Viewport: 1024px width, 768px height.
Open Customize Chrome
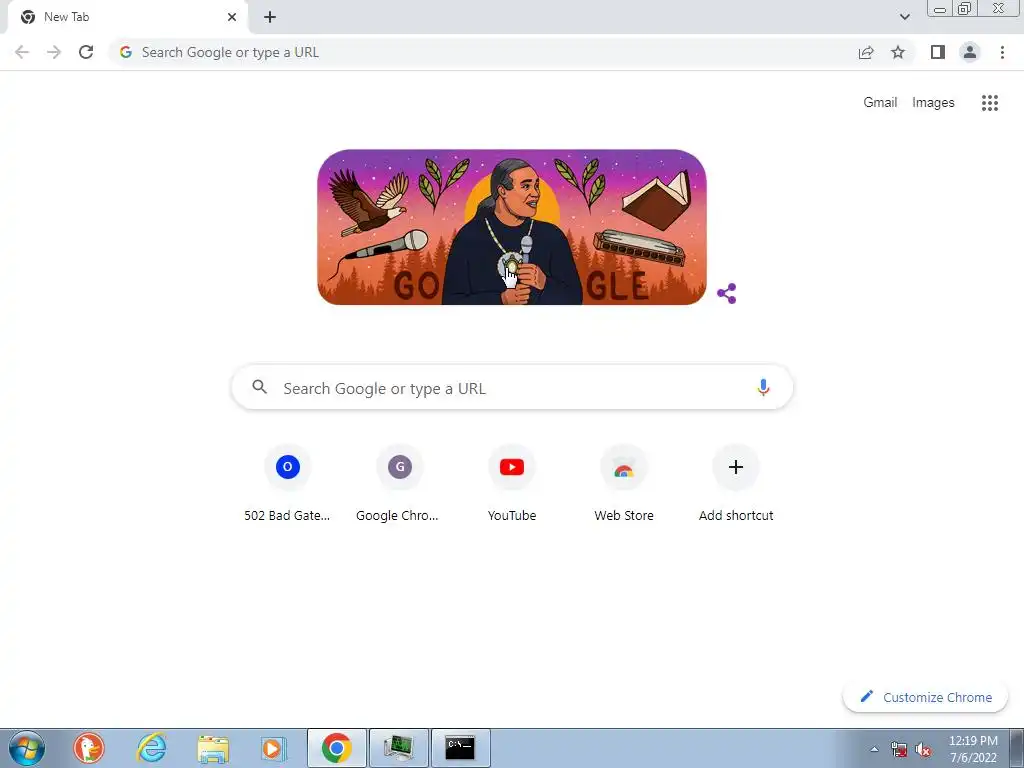pos(925,697)
